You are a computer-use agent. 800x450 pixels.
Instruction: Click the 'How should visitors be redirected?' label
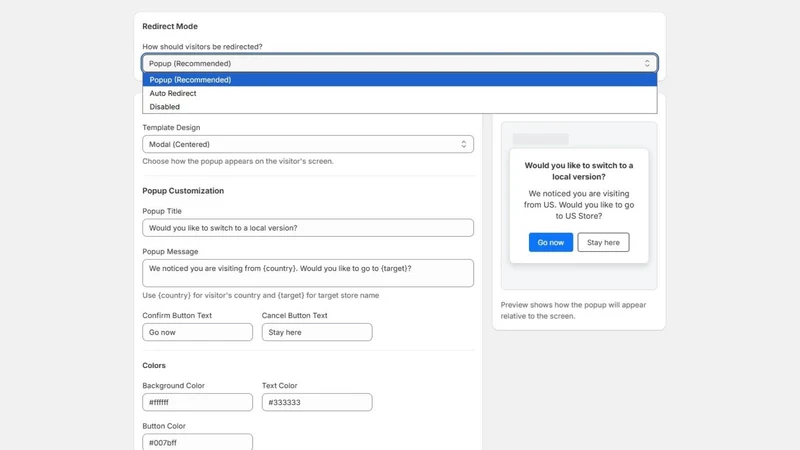pyautogui.click(x=202, y=46)
